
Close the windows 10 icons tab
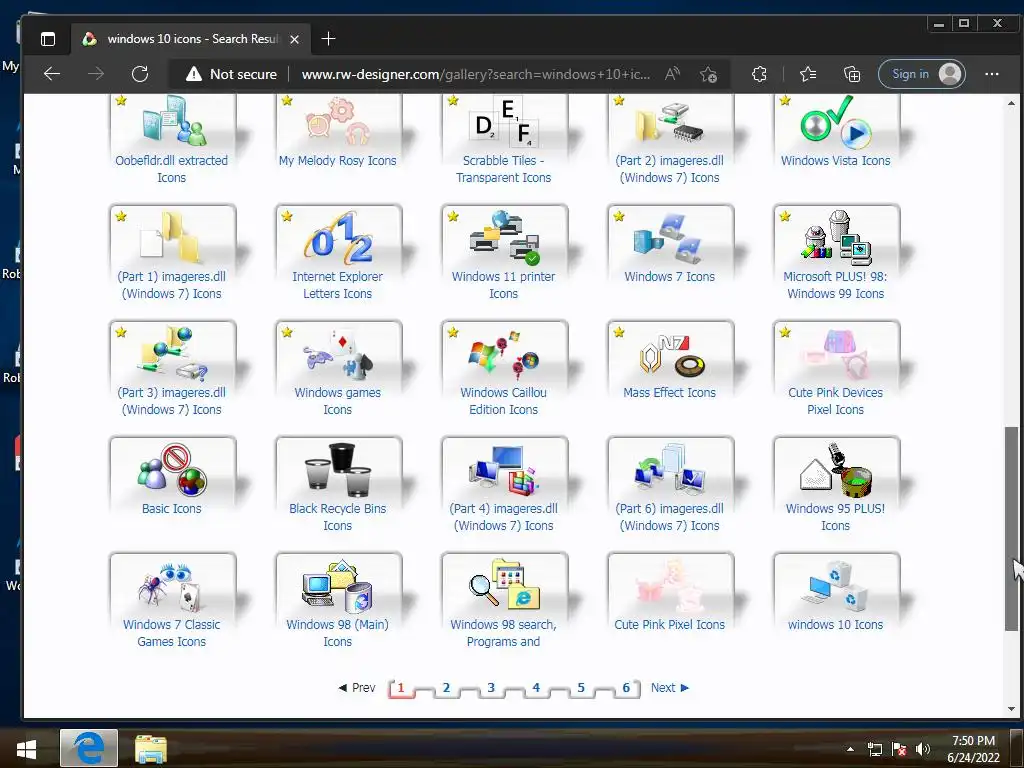click(295, 39)
